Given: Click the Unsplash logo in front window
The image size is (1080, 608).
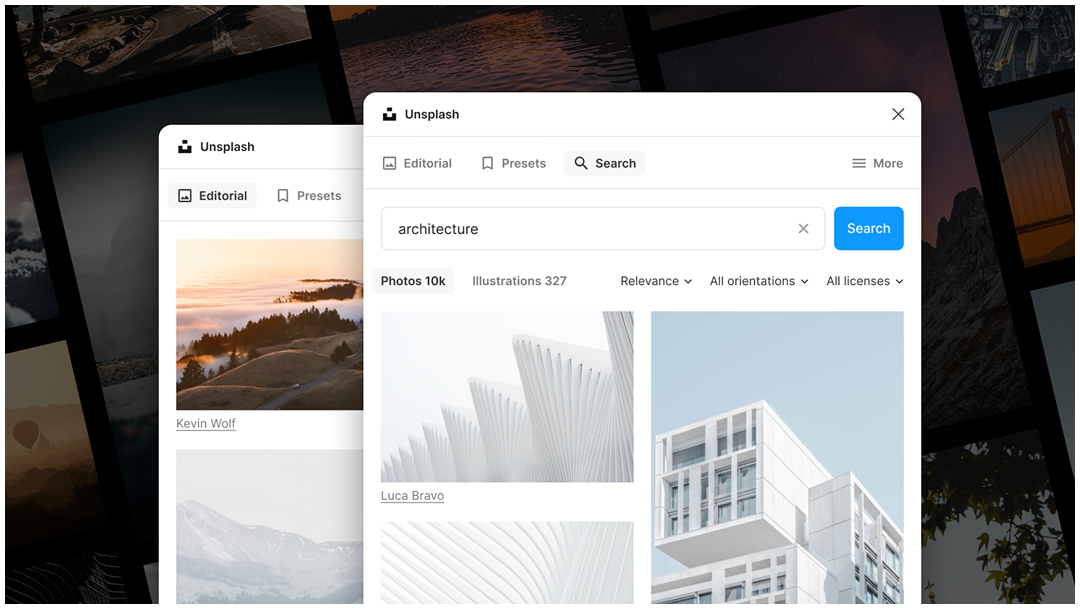Looking at the screenshot, I should click(390, 114).
